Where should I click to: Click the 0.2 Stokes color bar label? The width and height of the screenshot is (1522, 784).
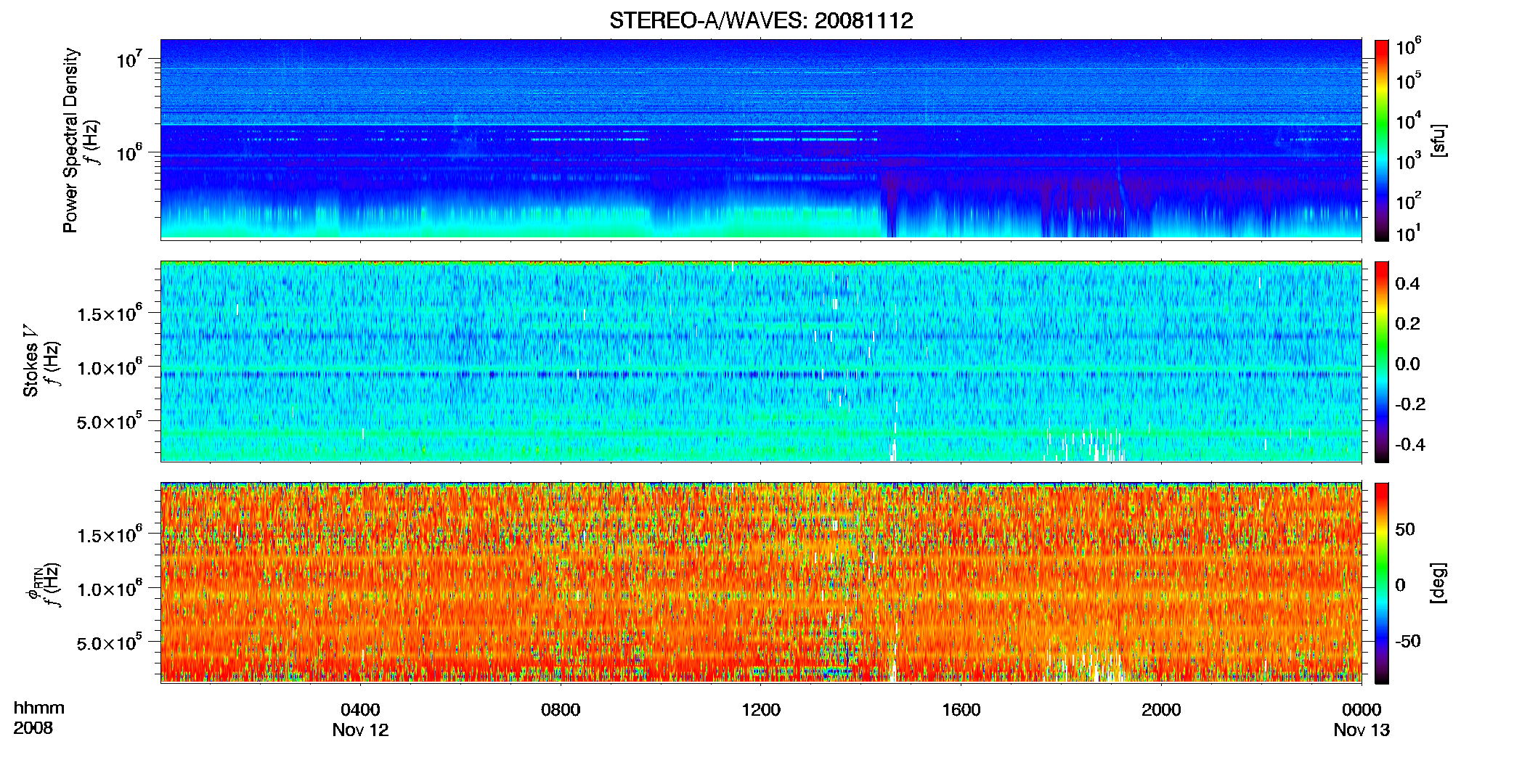coord(1407,324)
